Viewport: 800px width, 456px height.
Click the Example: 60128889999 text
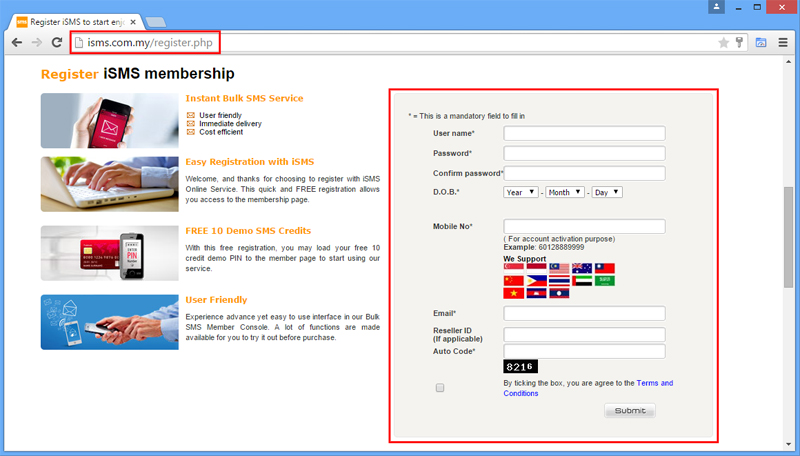(544, 247)
